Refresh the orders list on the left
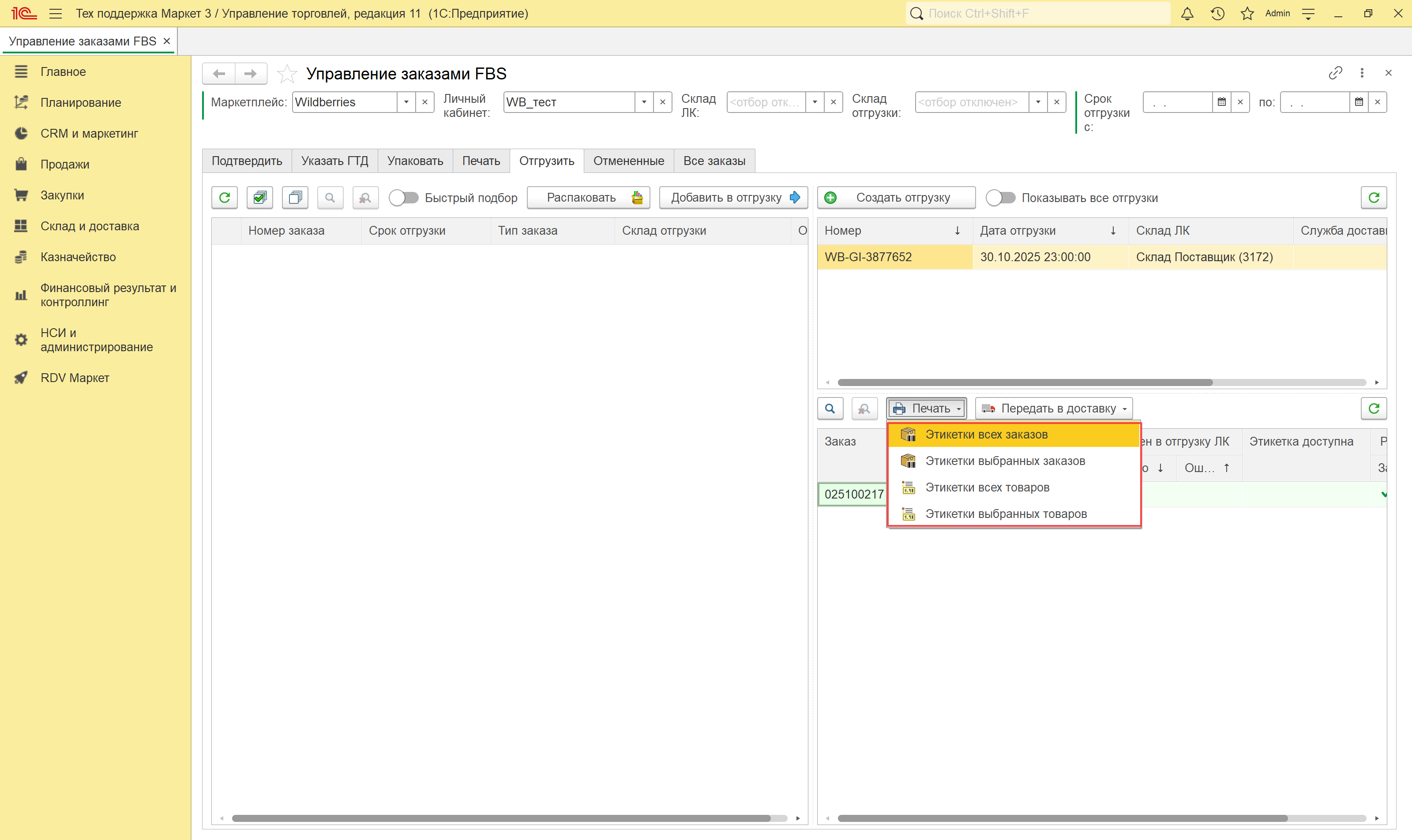The height and width of the screenshot is (840, 1412). click(x=225, y=198)
